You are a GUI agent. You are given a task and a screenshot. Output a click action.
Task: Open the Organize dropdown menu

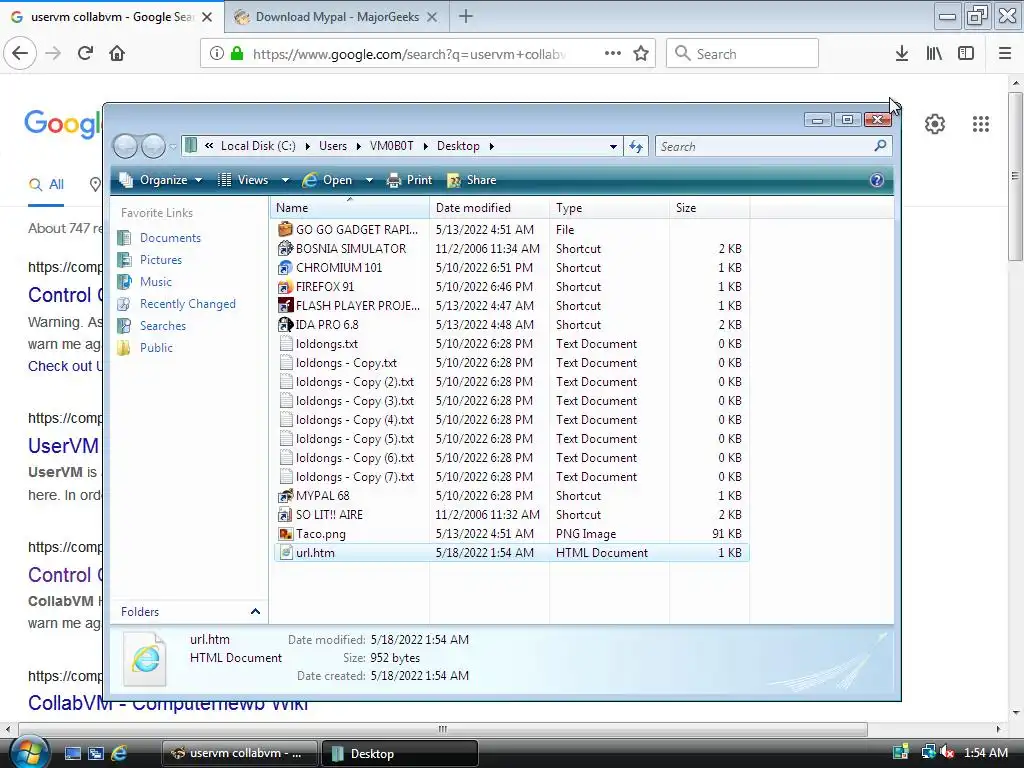[162, 180]
